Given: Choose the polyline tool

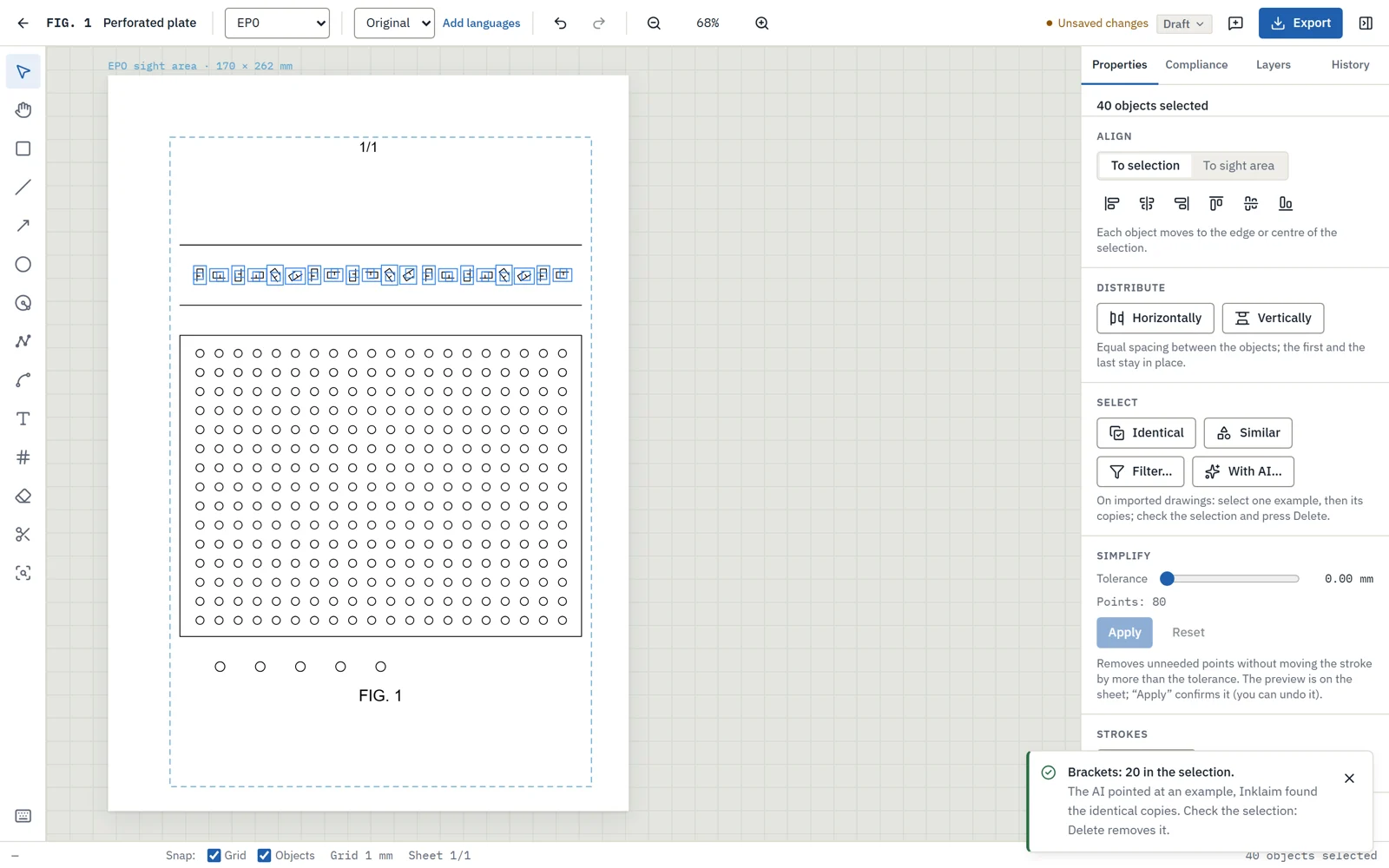Looking at the screenshot, I should tap(23, 341).
